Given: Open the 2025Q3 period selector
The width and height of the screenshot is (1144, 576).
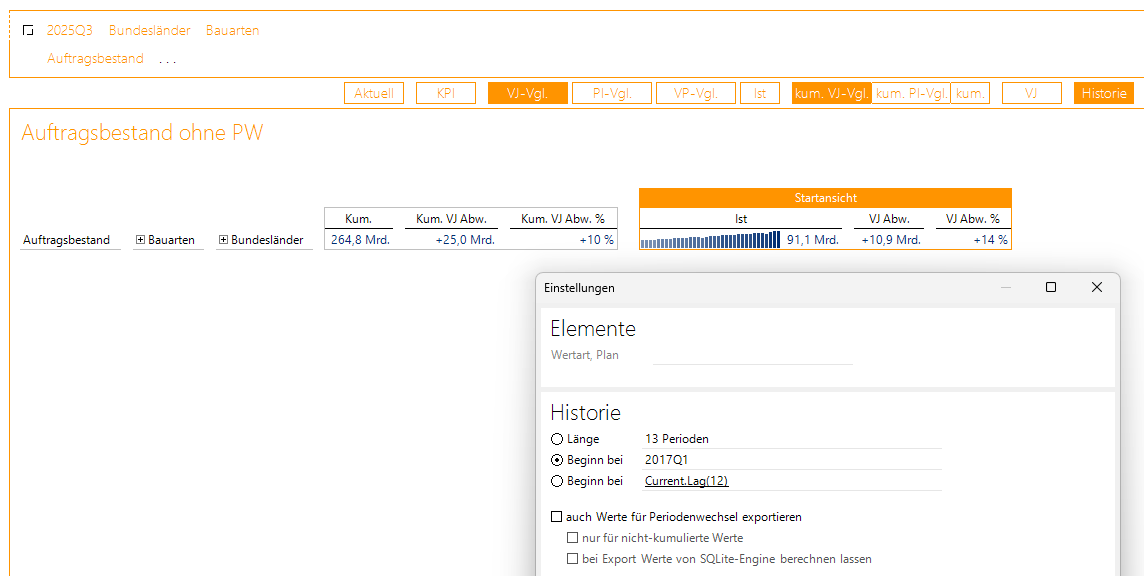Looking at the screenshot, I should 70,31.
